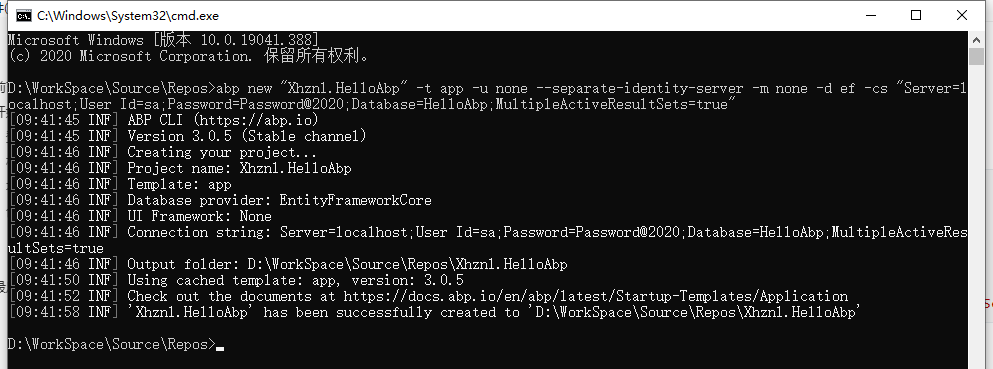
Task: Click the scrollbar up arrow
Action: click(976, 39)
